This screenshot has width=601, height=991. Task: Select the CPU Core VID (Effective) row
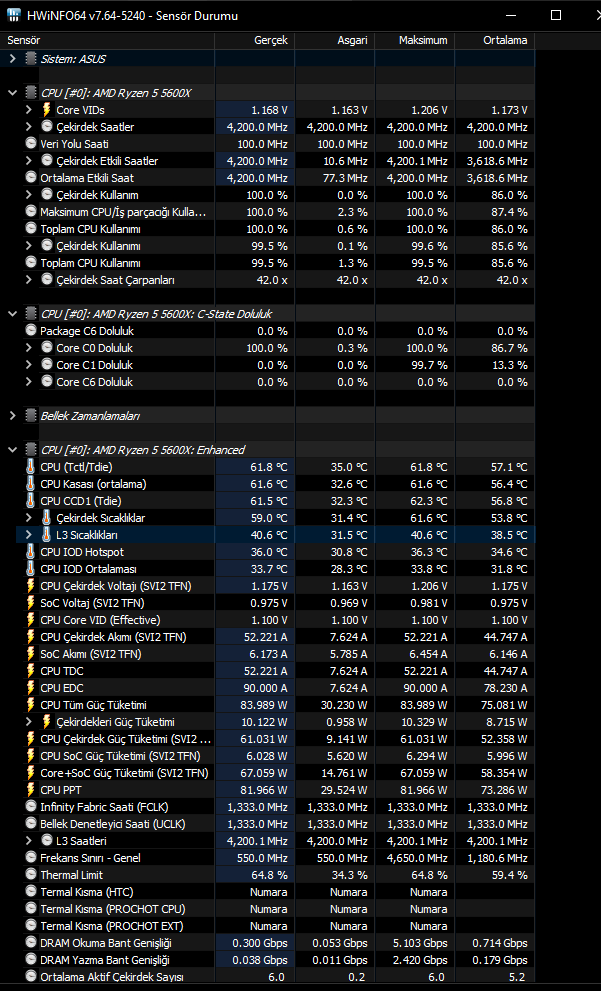268,620
